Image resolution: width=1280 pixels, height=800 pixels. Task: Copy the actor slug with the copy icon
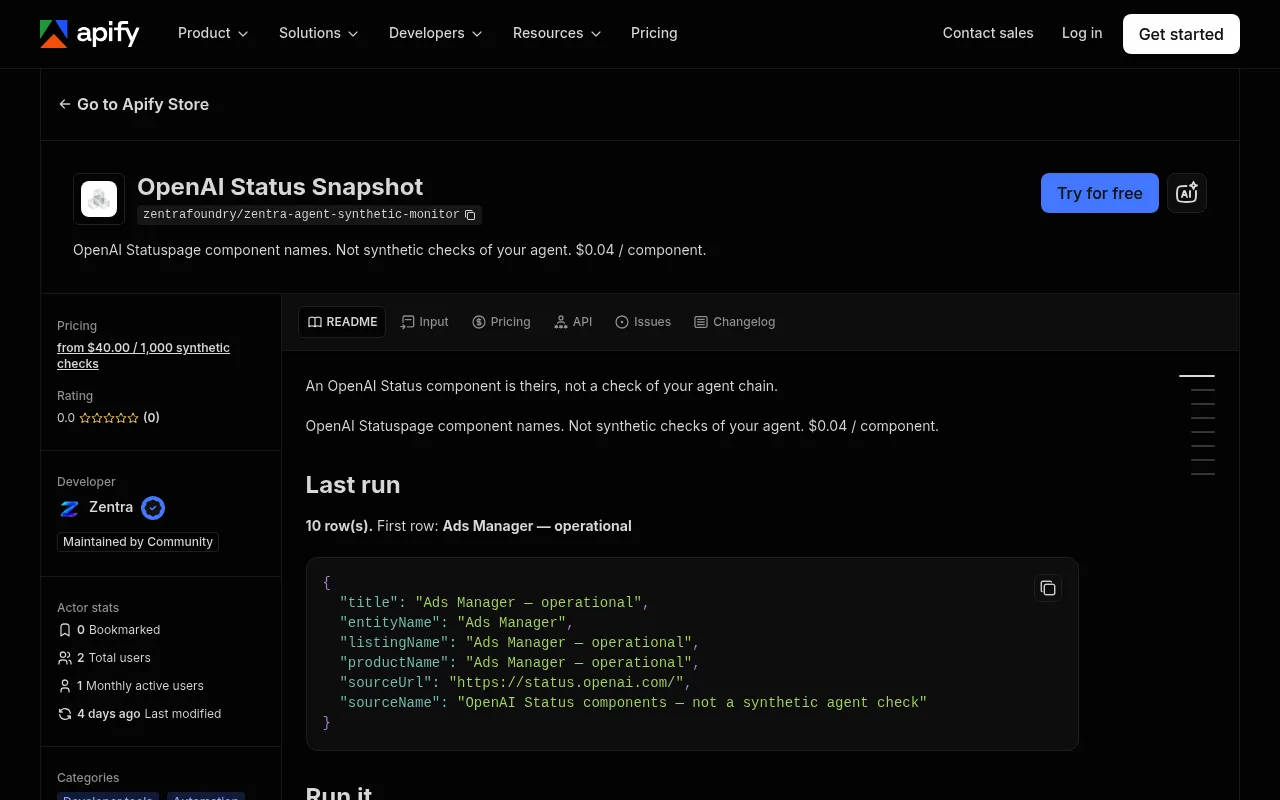point(470,215)
